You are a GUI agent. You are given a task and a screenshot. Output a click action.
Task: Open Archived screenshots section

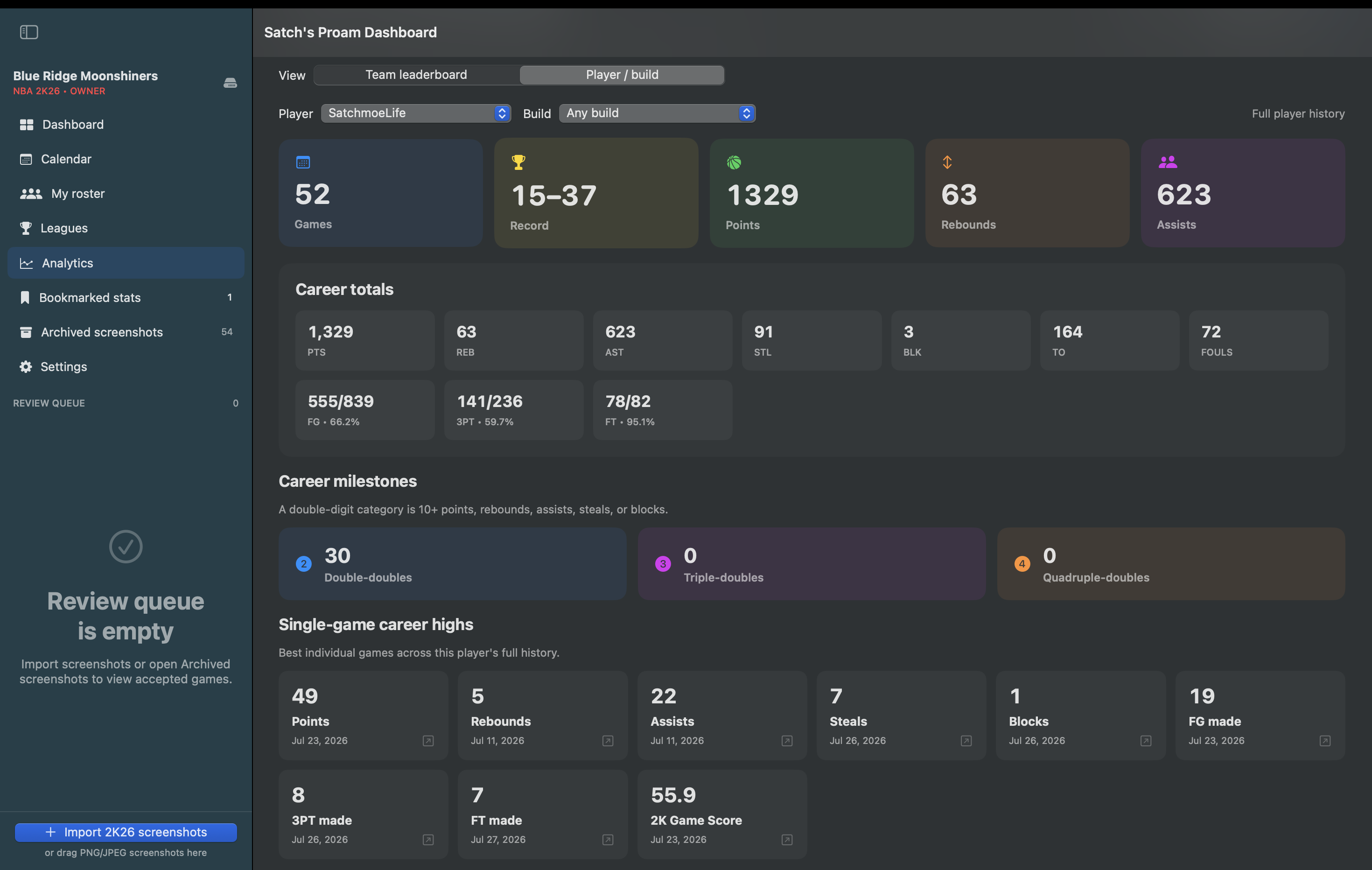coord(126,332)
